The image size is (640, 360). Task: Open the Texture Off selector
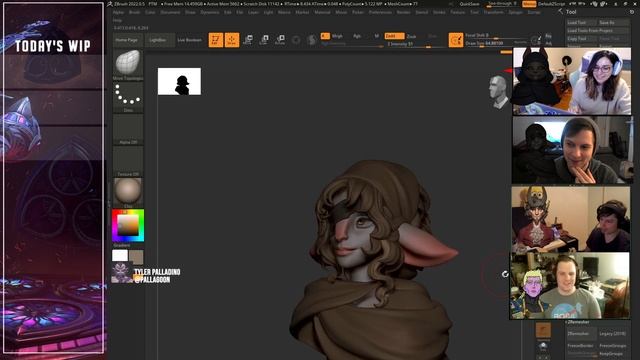(128, 161)
